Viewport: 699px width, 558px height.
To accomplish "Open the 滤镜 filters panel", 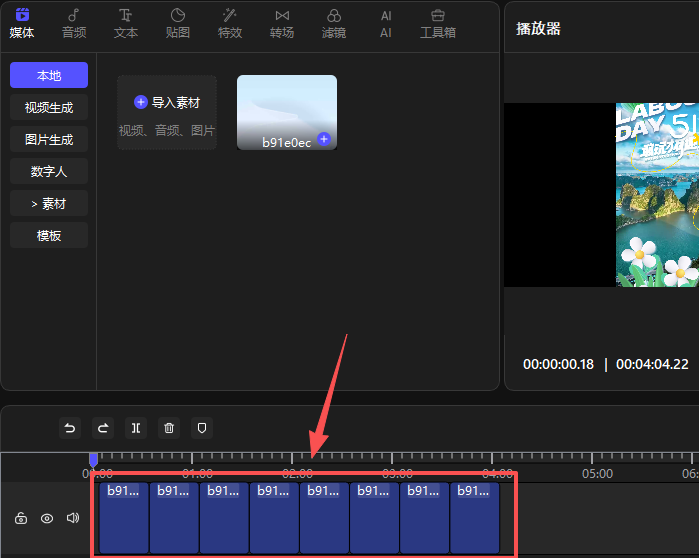I will tap(334, 24).
